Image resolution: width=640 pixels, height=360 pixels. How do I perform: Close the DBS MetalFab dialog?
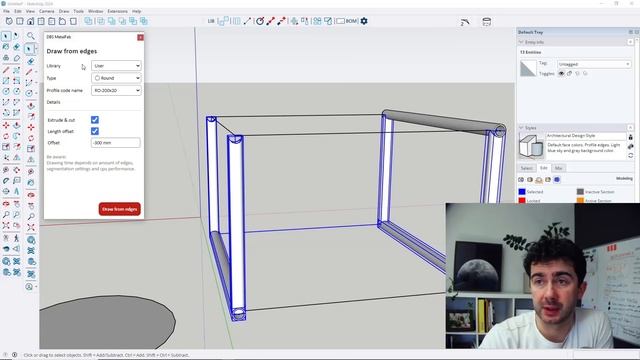point(140,37)
